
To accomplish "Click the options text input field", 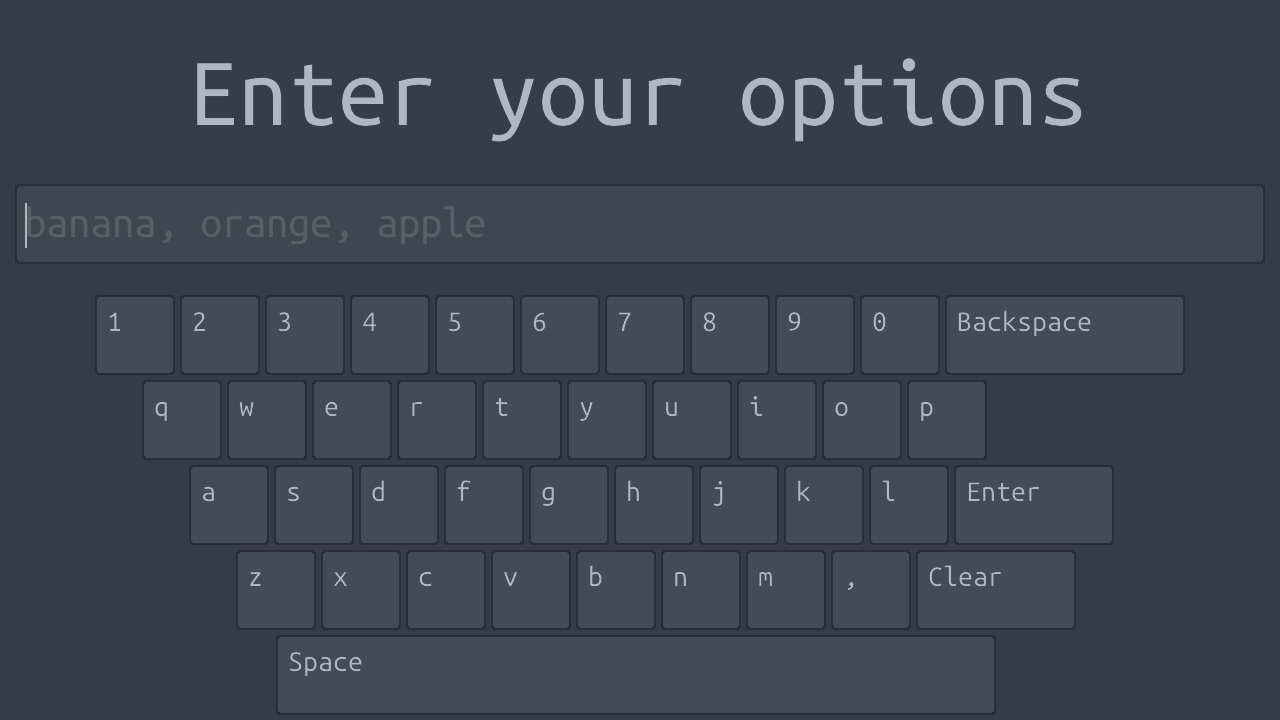I will click(x=640, y=224).
